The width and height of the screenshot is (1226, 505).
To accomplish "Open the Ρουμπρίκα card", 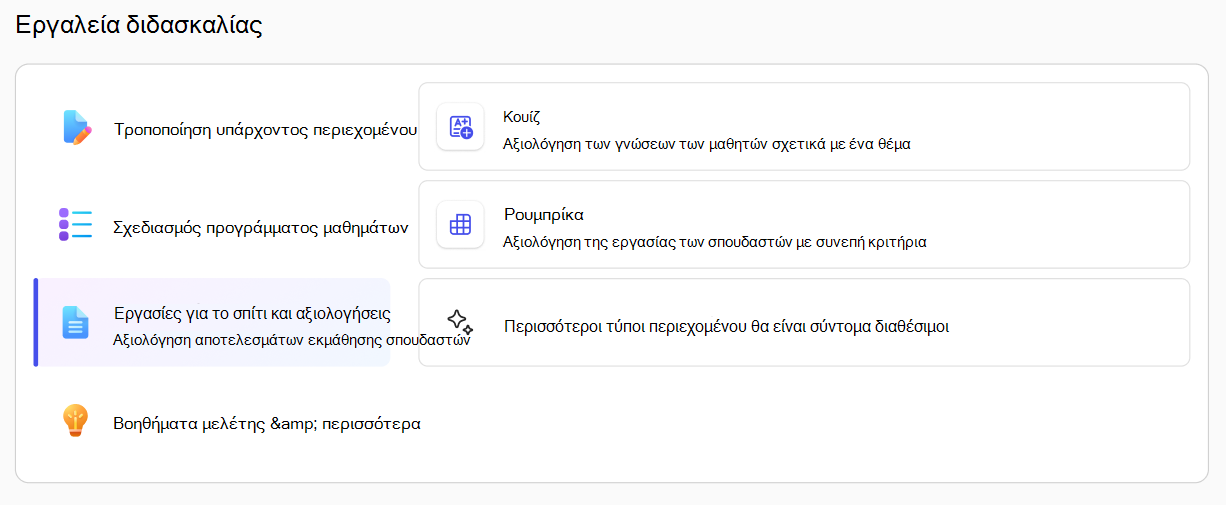I will point(804,225).
